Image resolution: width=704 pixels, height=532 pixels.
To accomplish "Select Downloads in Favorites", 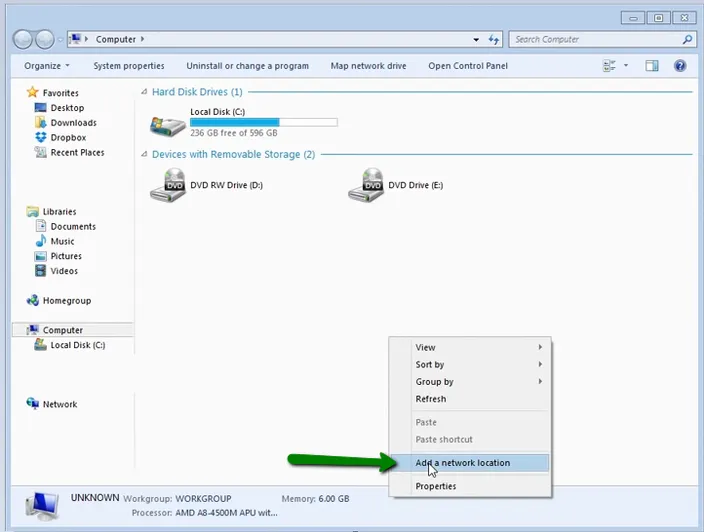I will point(74,123).
